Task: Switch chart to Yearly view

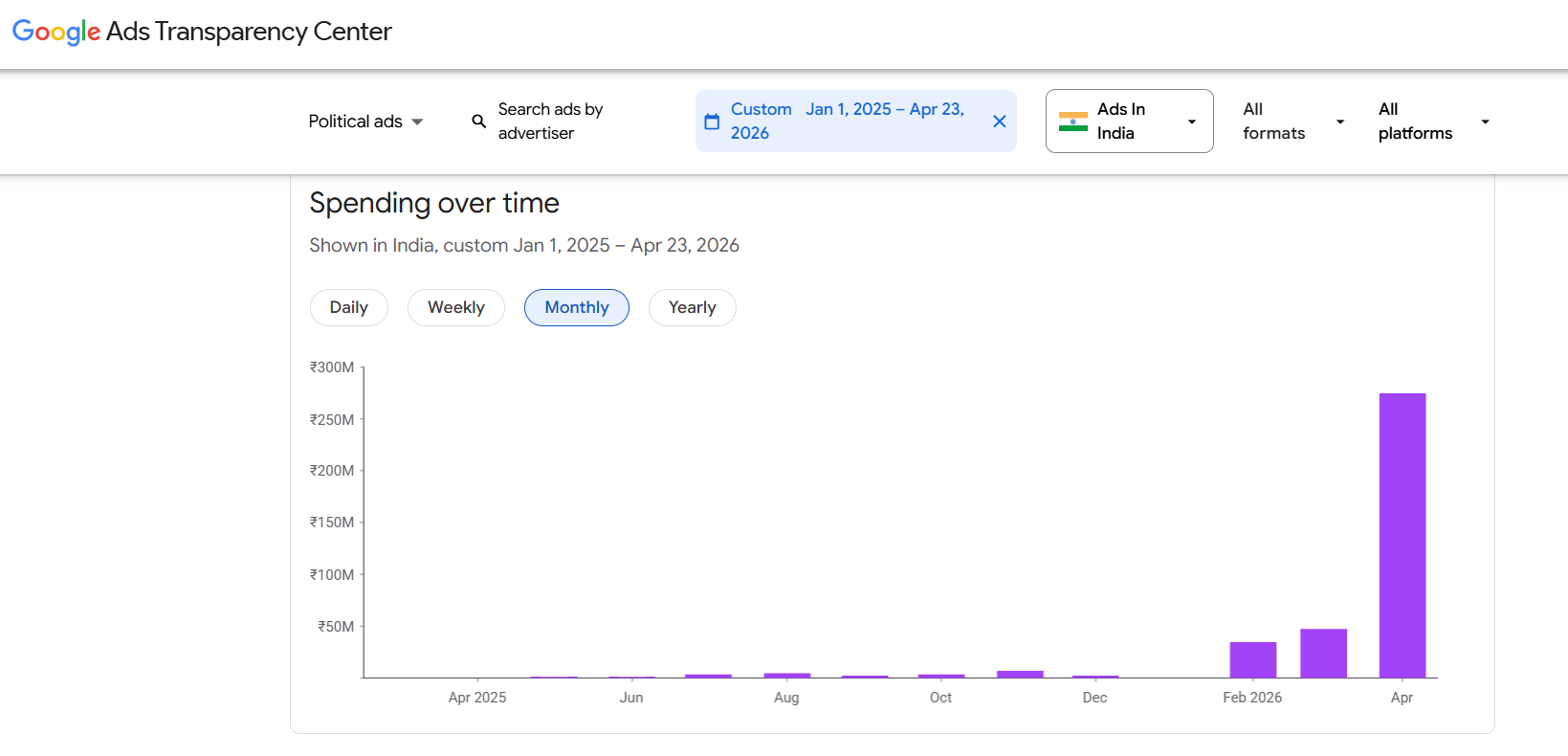Action: 692,307
